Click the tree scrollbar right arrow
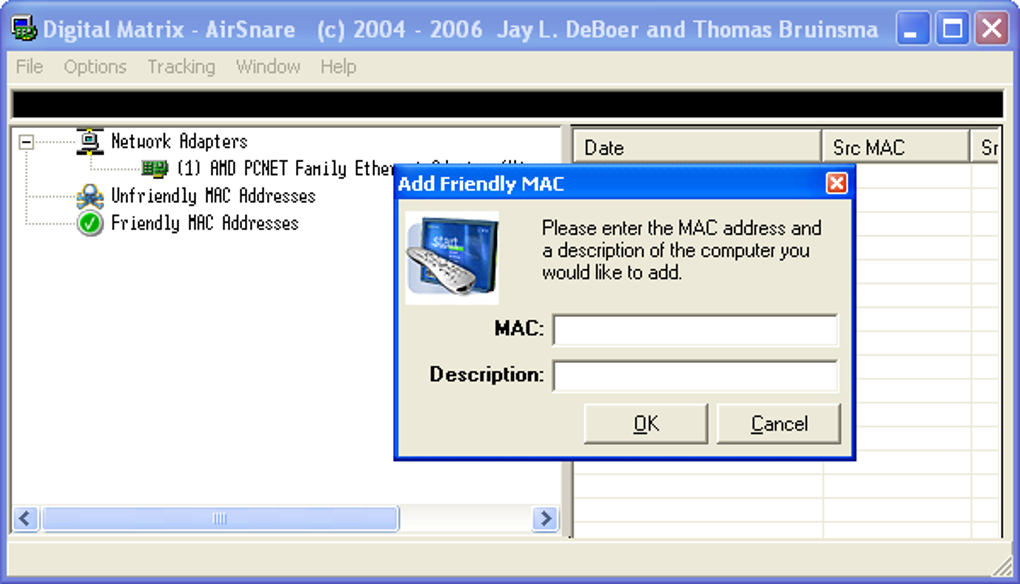The width and height of the screenshot is (1020, 584). click(545, 518)
